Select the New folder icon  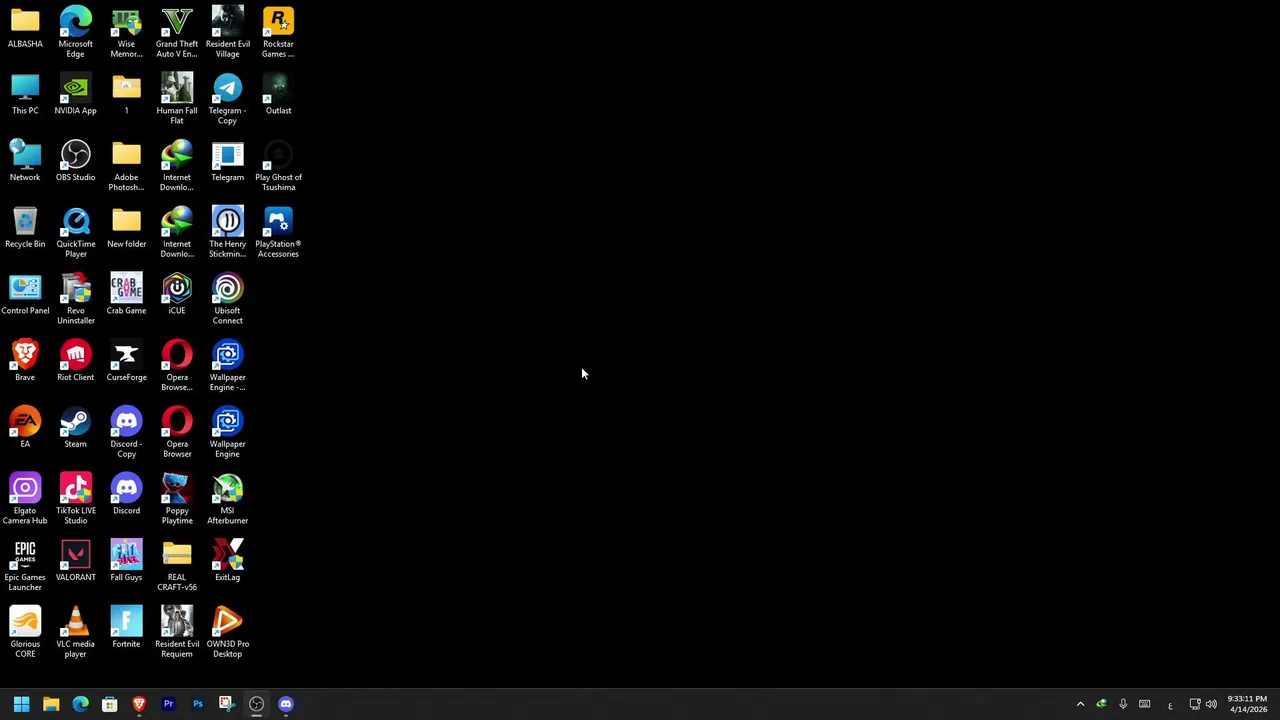click(126, 228)
